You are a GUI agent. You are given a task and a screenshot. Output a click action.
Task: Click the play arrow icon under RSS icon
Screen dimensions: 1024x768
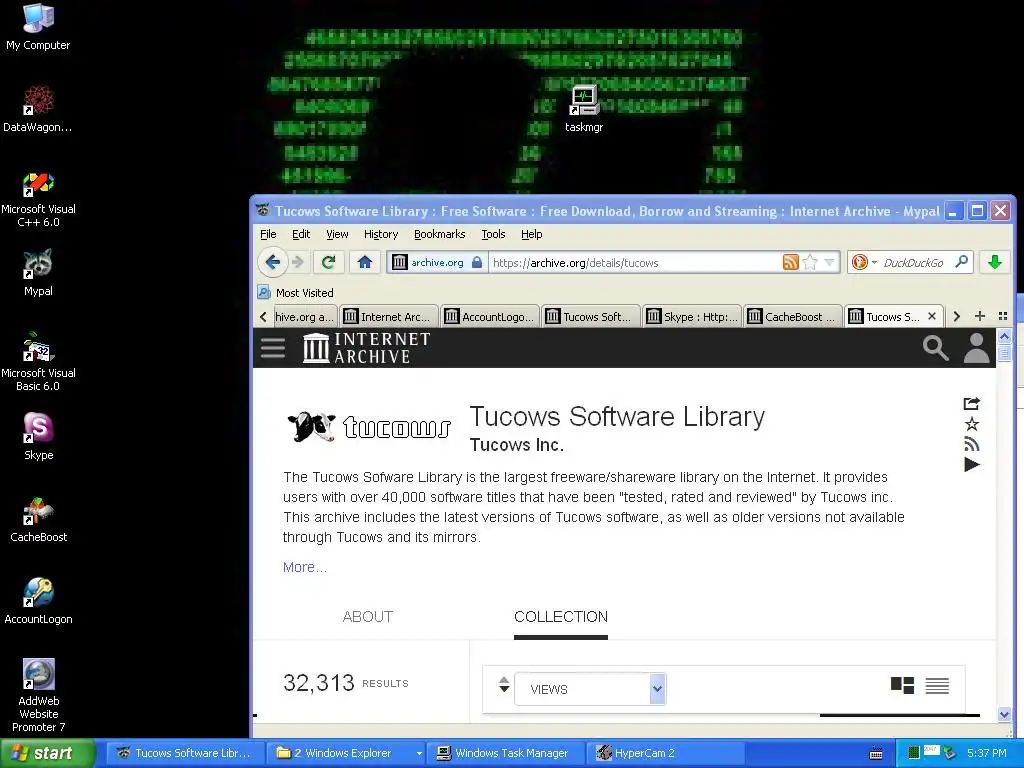point(972,464)
